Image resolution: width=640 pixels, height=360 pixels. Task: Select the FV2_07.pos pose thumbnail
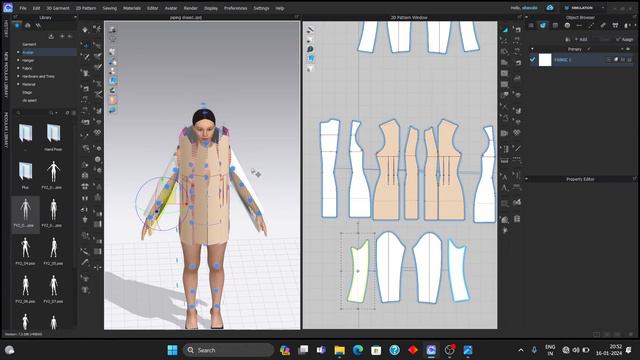pyautogui.click(x=53, y=289)
